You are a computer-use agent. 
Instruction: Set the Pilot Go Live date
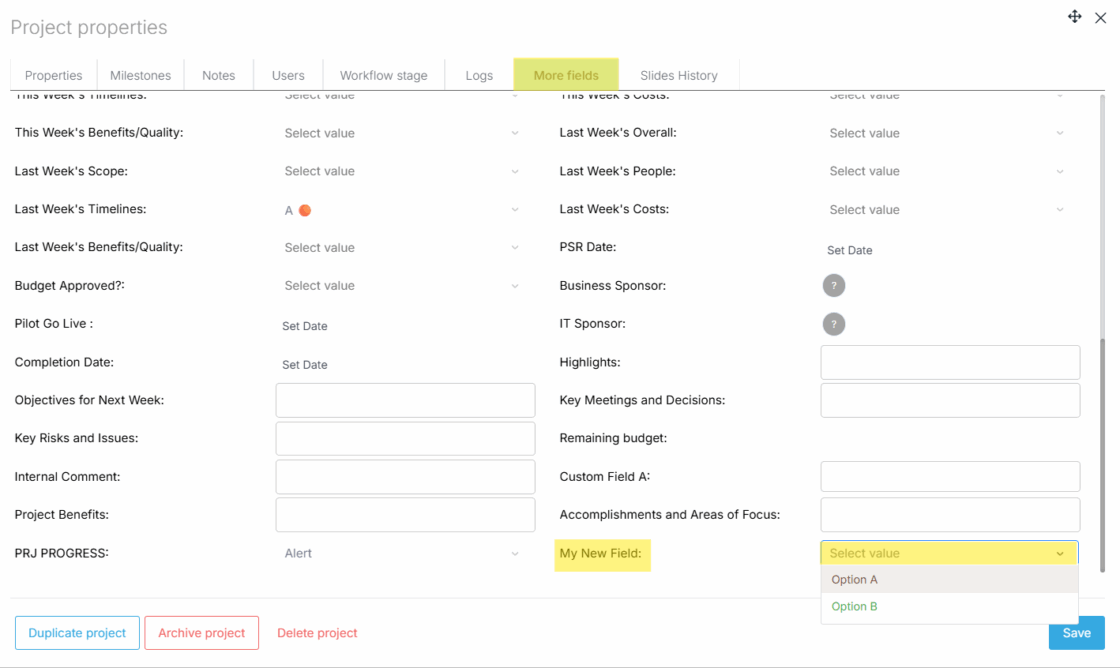[305, 326]
